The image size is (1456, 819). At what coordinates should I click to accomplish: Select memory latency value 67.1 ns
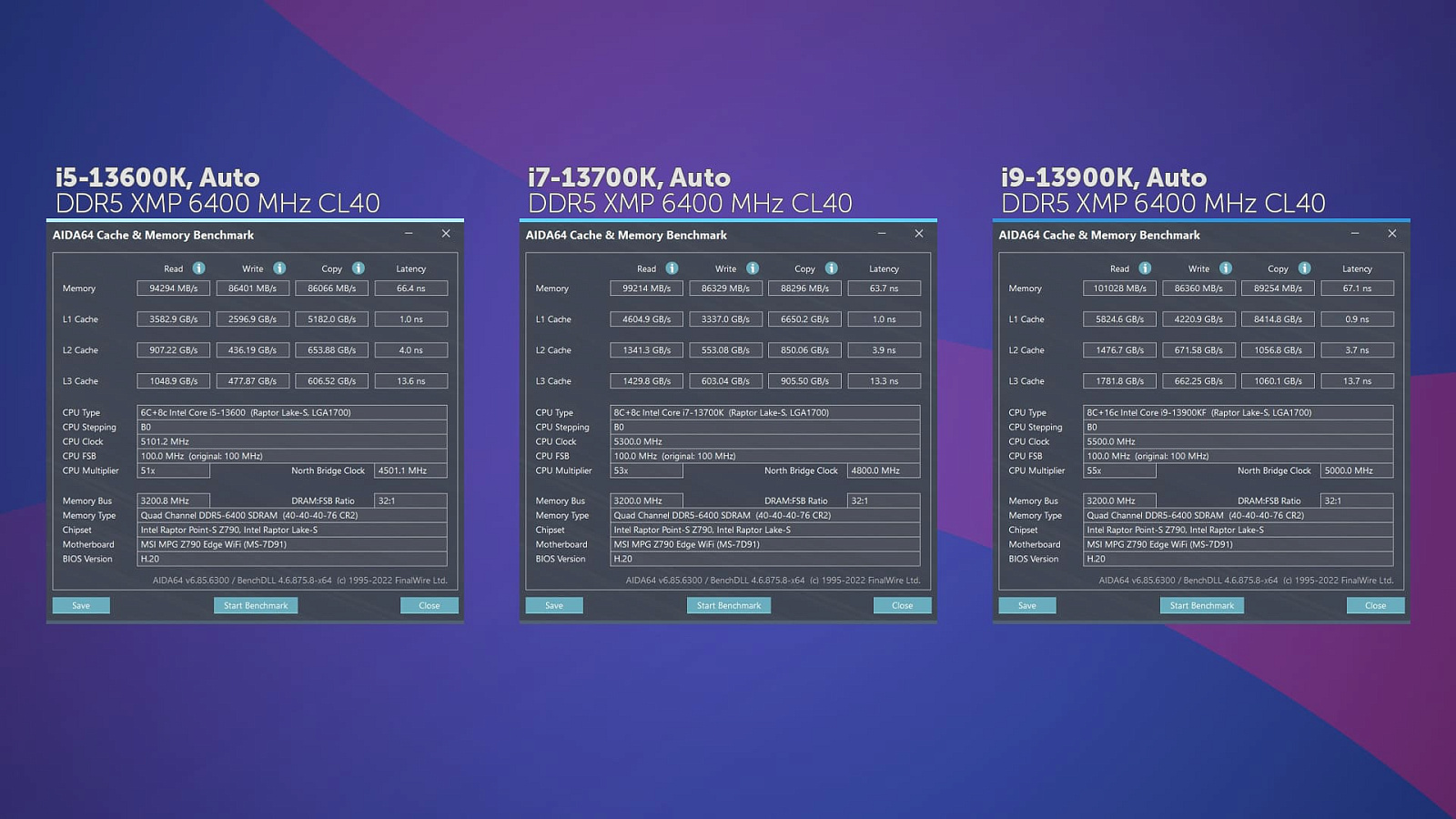click(1358, 288)
